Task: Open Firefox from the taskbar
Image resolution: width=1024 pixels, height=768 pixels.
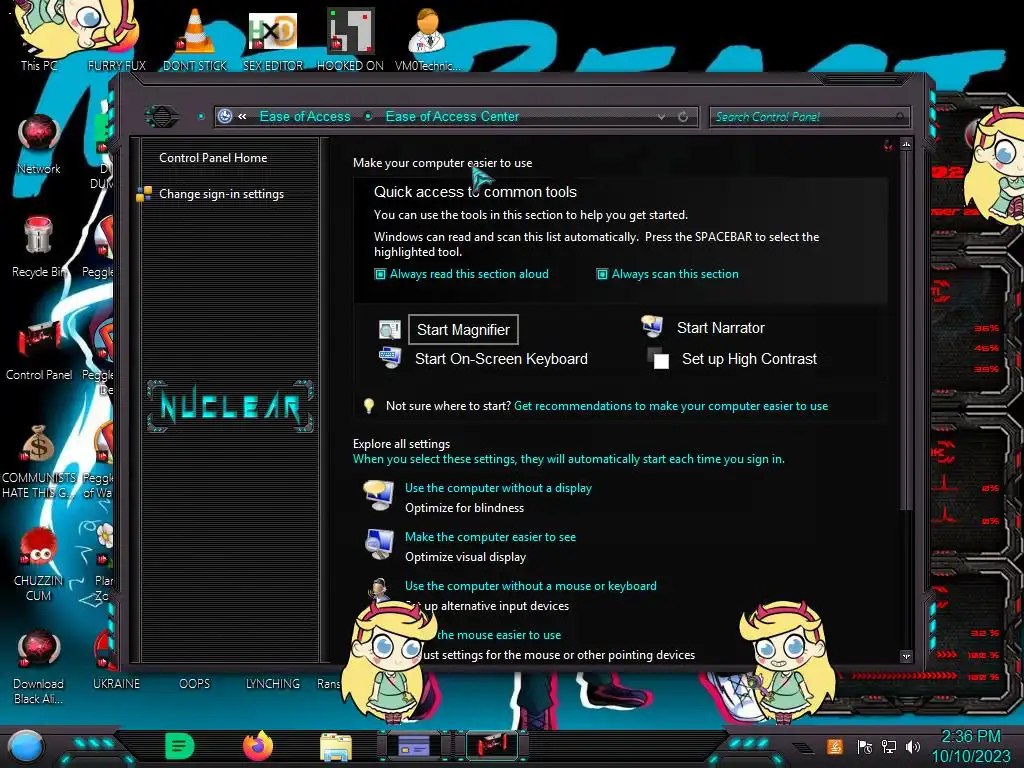Action: tap(258, 746)
